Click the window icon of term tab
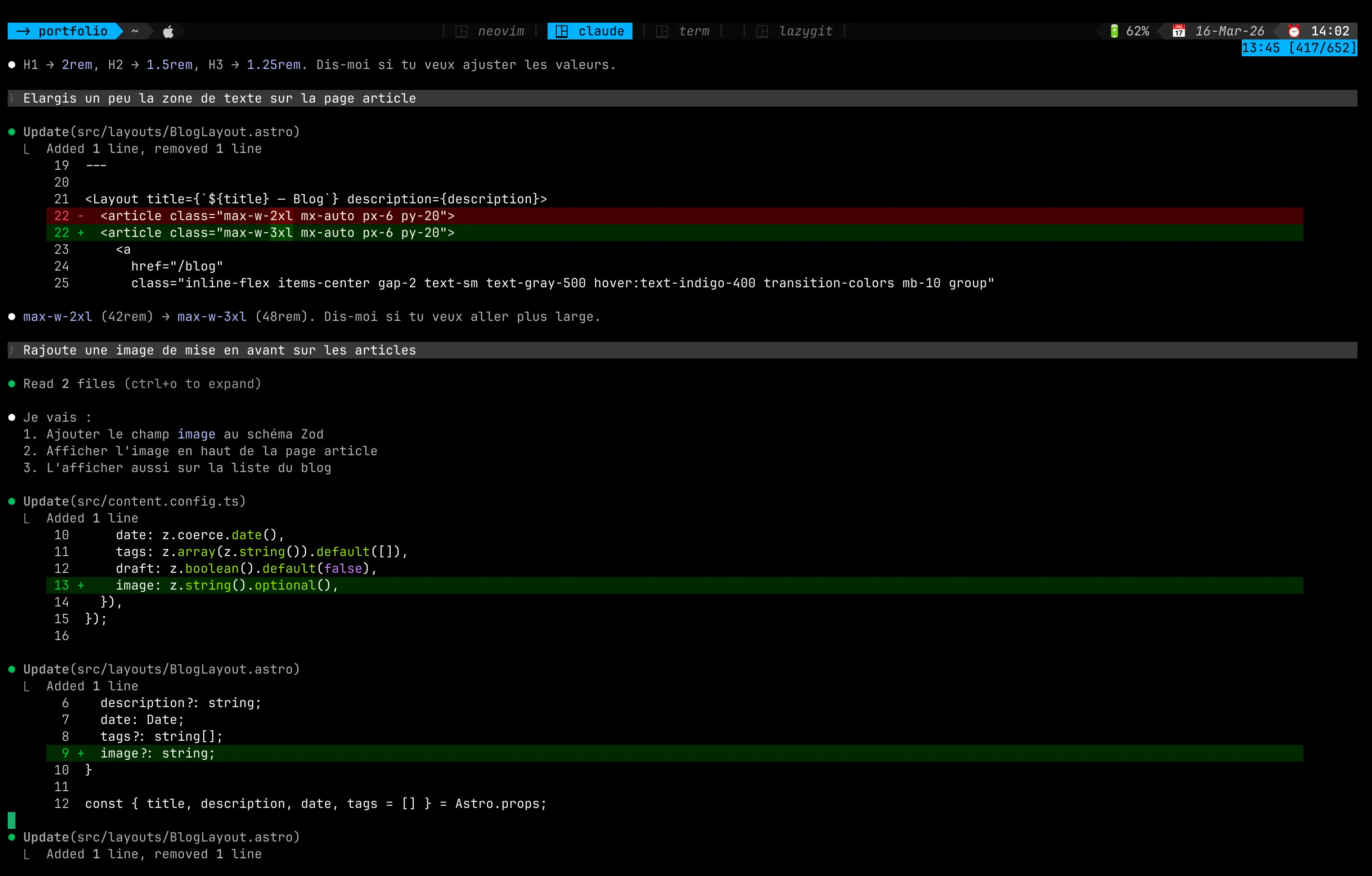Image resolution: width=1372 pixels, height=876 pixels. click(662, 31)
